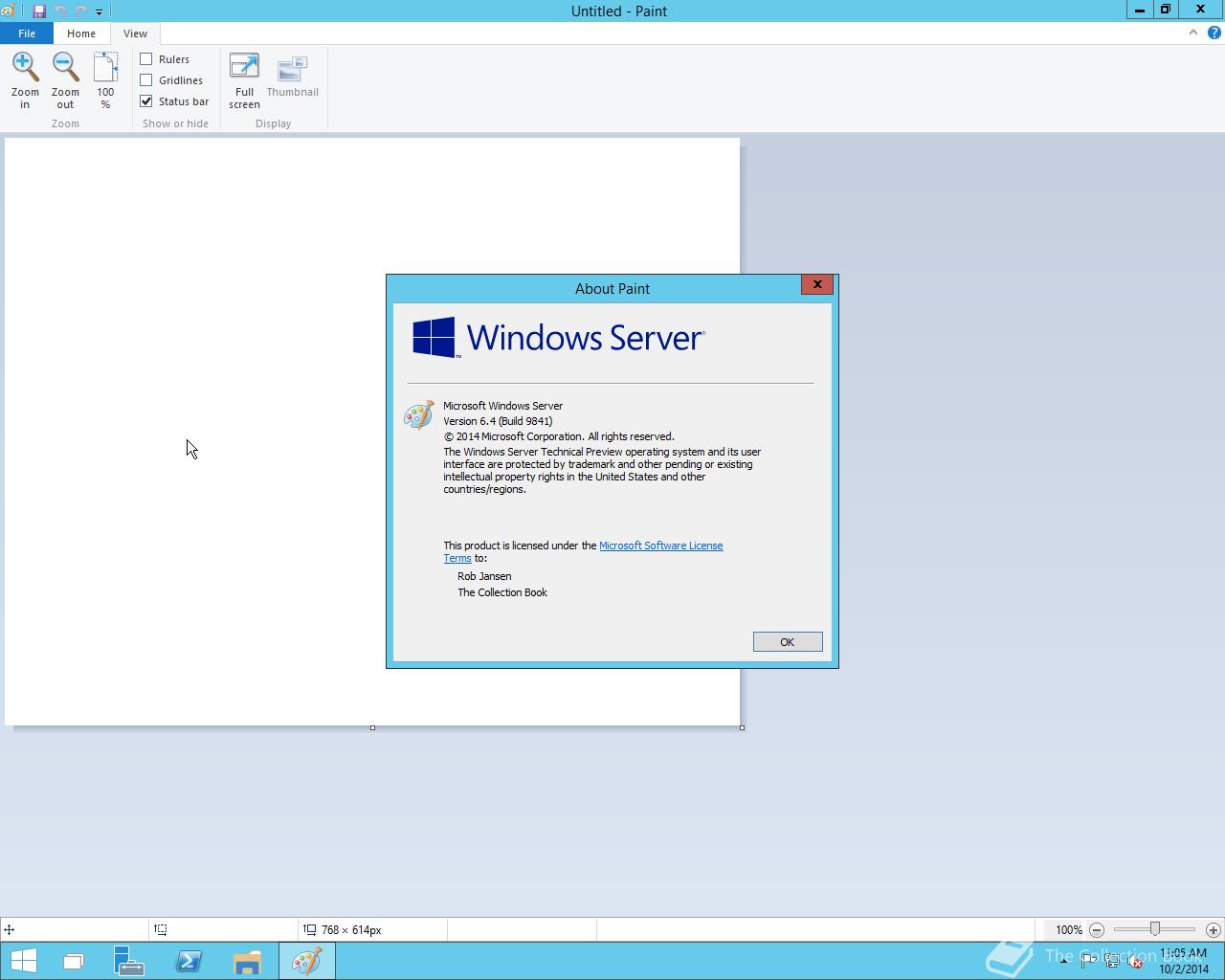The image size is (1225, 980).
Task: Open Microsoft Software License Terms link
Action: [x=660, y=546]
